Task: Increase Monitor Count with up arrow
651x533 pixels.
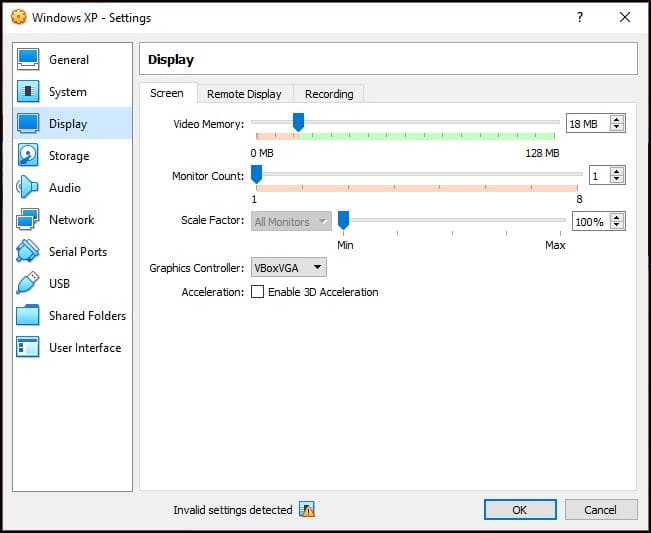Action: click(x=617, y=171)
